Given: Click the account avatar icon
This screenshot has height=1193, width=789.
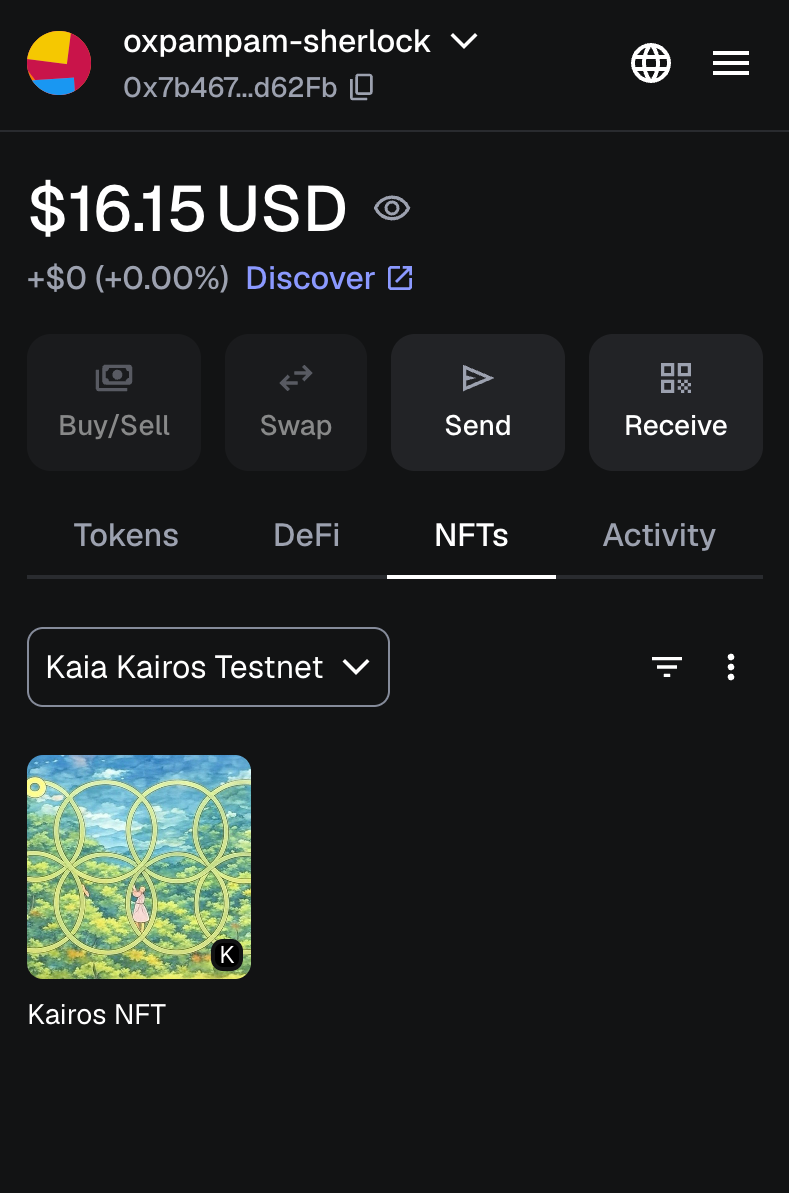Looking at the screenshot, I should (59, 63).
